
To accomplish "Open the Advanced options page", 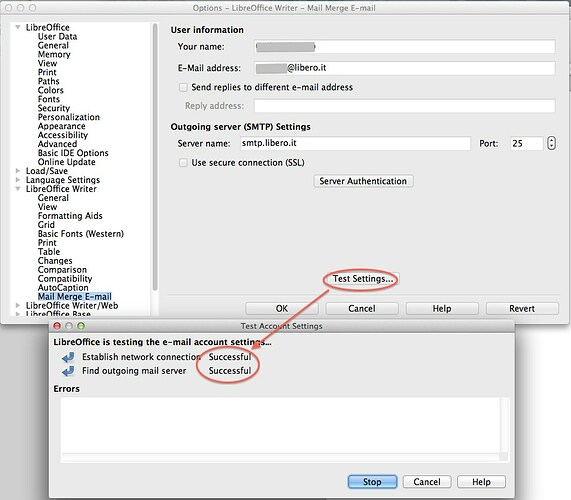I will (57, 144).
